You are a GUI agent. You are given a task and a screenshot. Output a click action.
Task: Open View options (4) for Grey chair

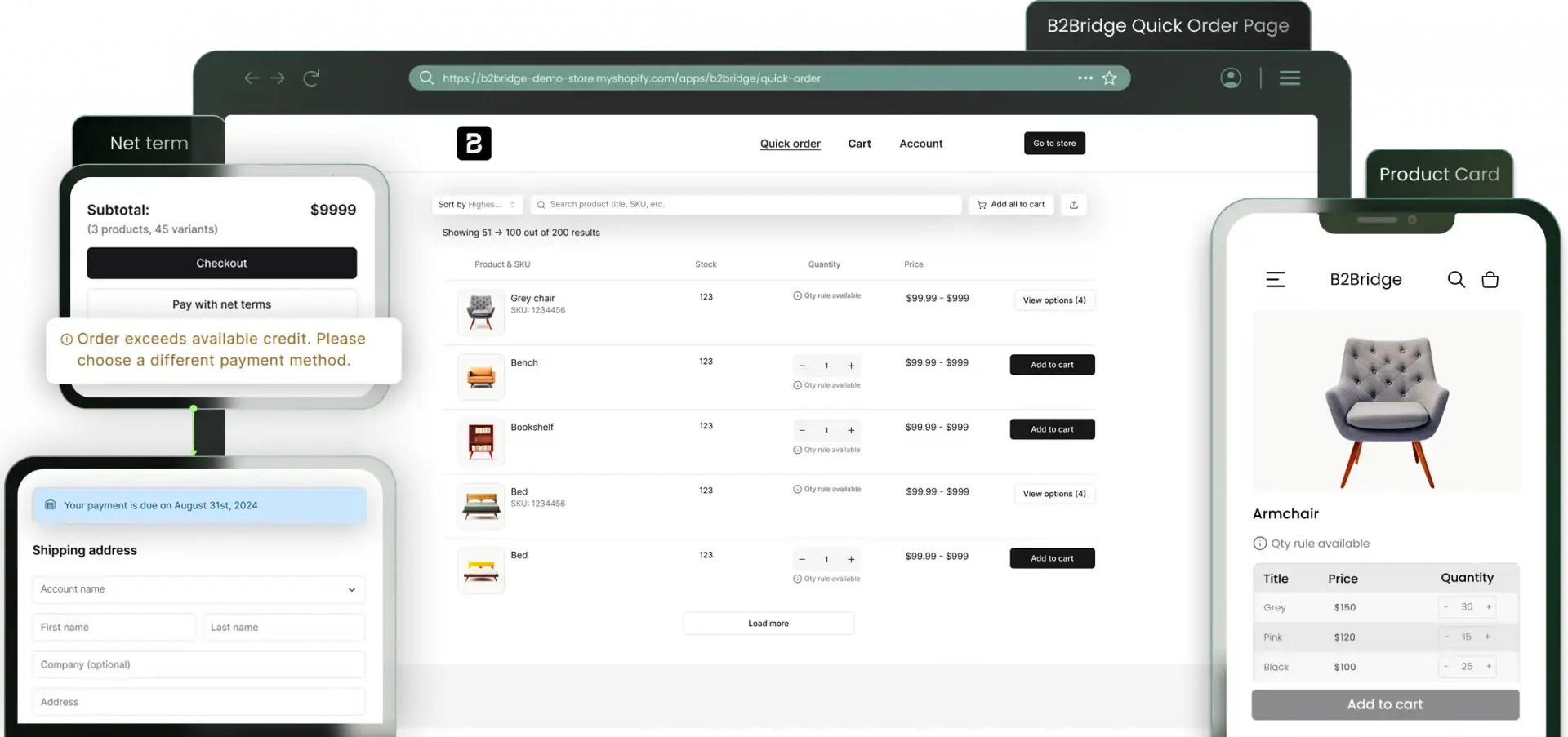point(1054,300)
